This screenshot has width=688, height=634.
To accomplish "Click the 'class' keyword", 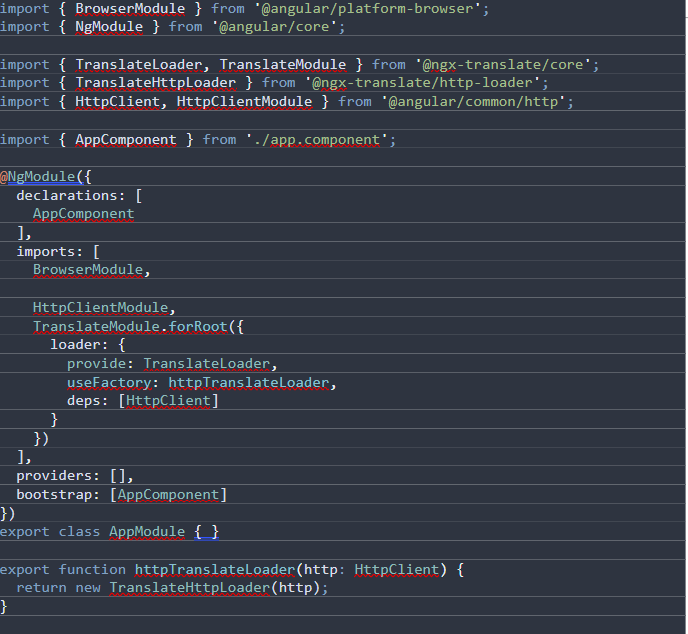I will click(79, 532).
